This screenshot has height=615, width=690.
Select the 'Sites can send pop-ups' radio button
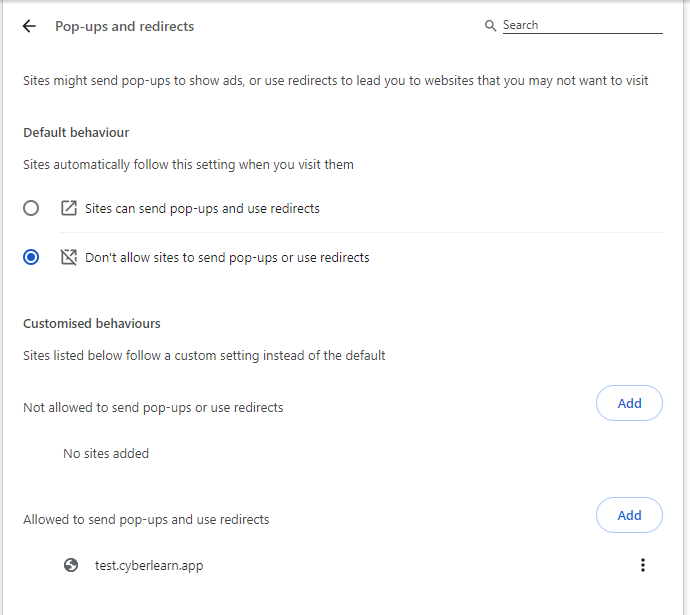click(31, 208)
